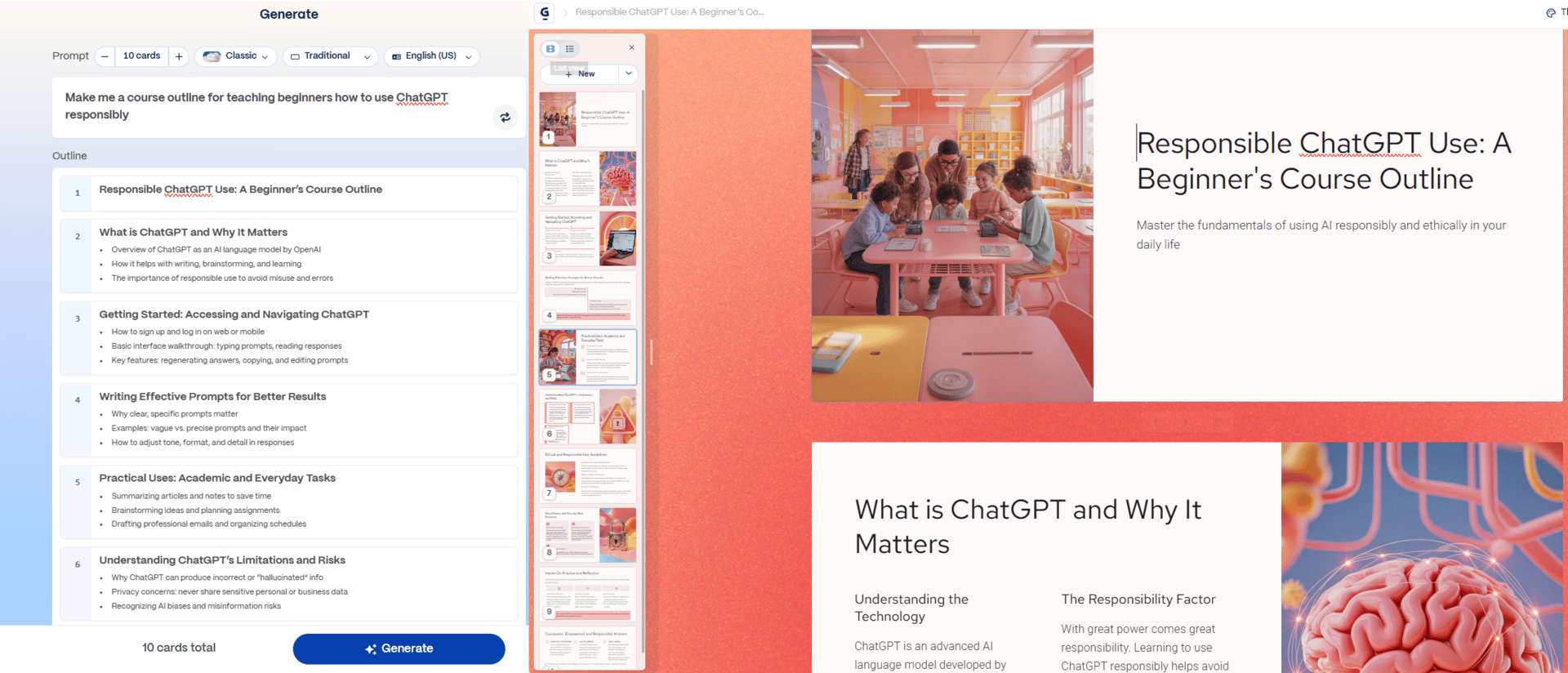Click bullet "Why ChatGPT can produce incorrect" info
The width and height of the screenshot is (1568, 673).
pos(217,577)
